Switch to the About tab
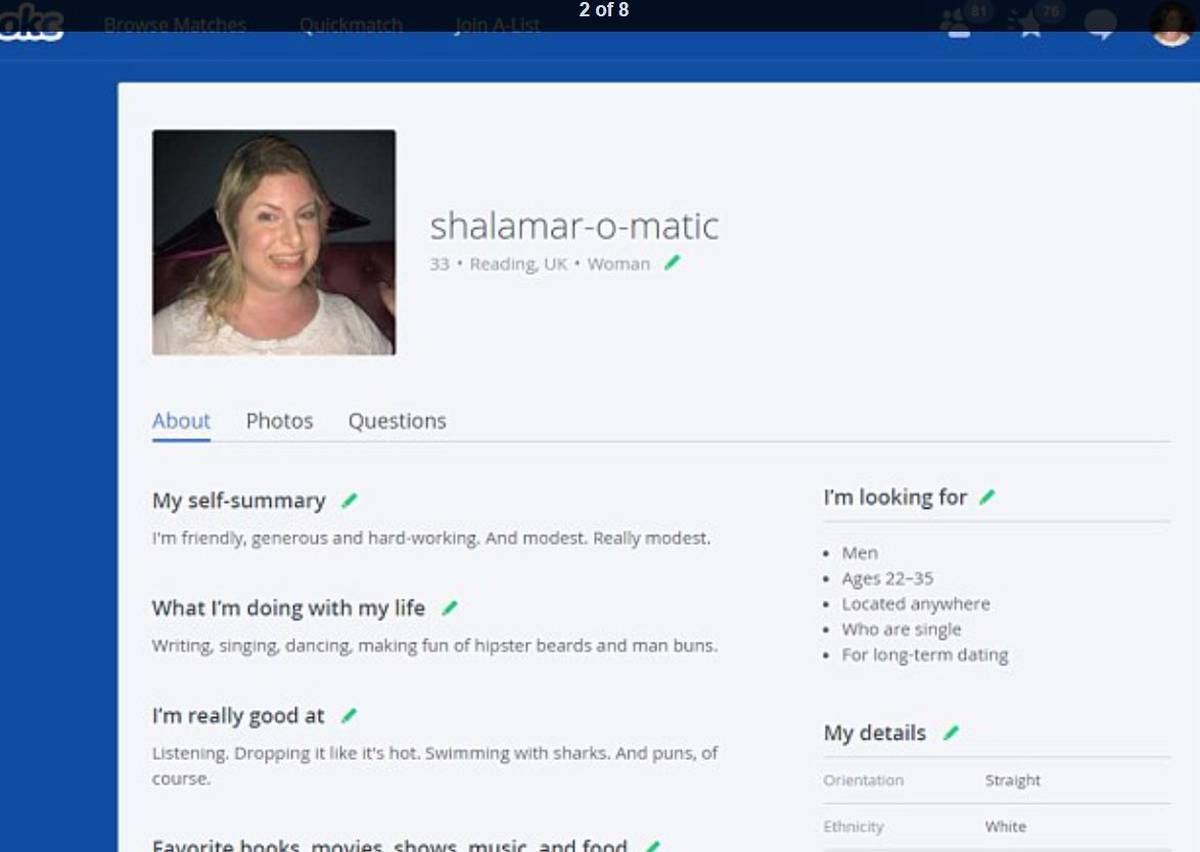This screenshot has width=1200, height=852. tap(181, 421)
